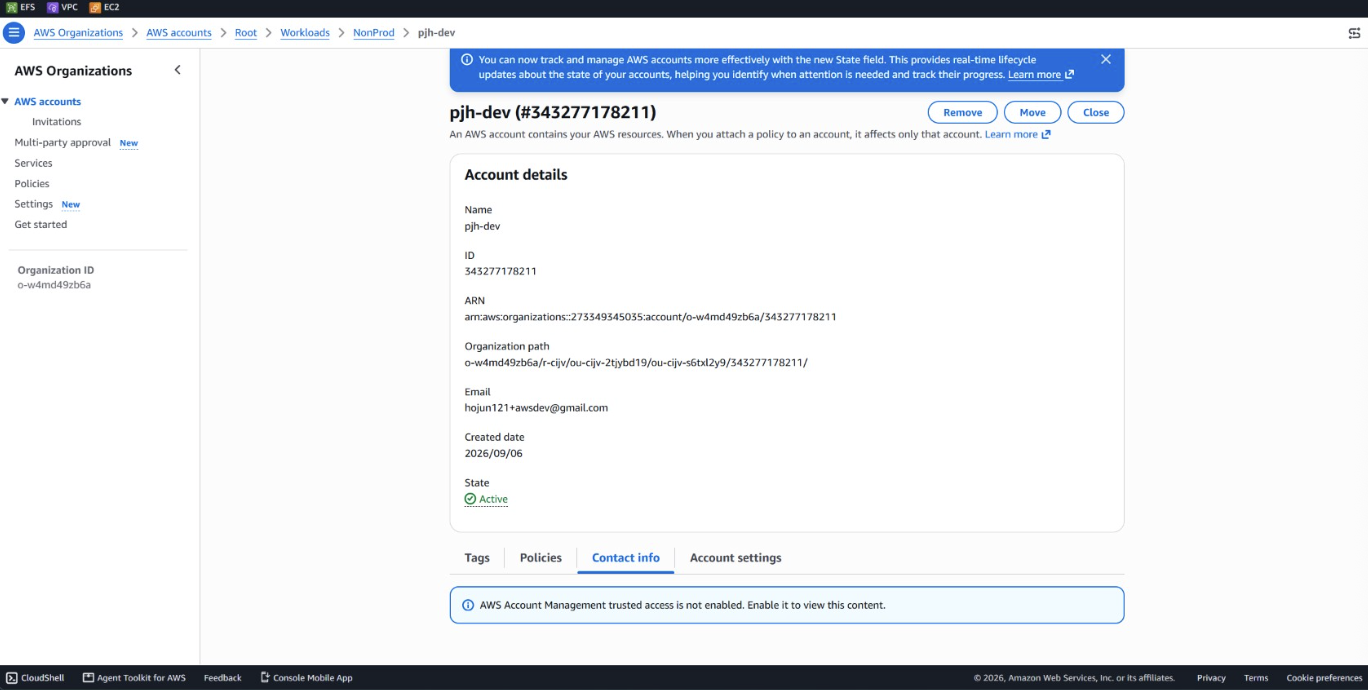The height and width of the screenshot is (690, 1368).
Task: Open Terms link in footer
Action: coord(1256,678)
